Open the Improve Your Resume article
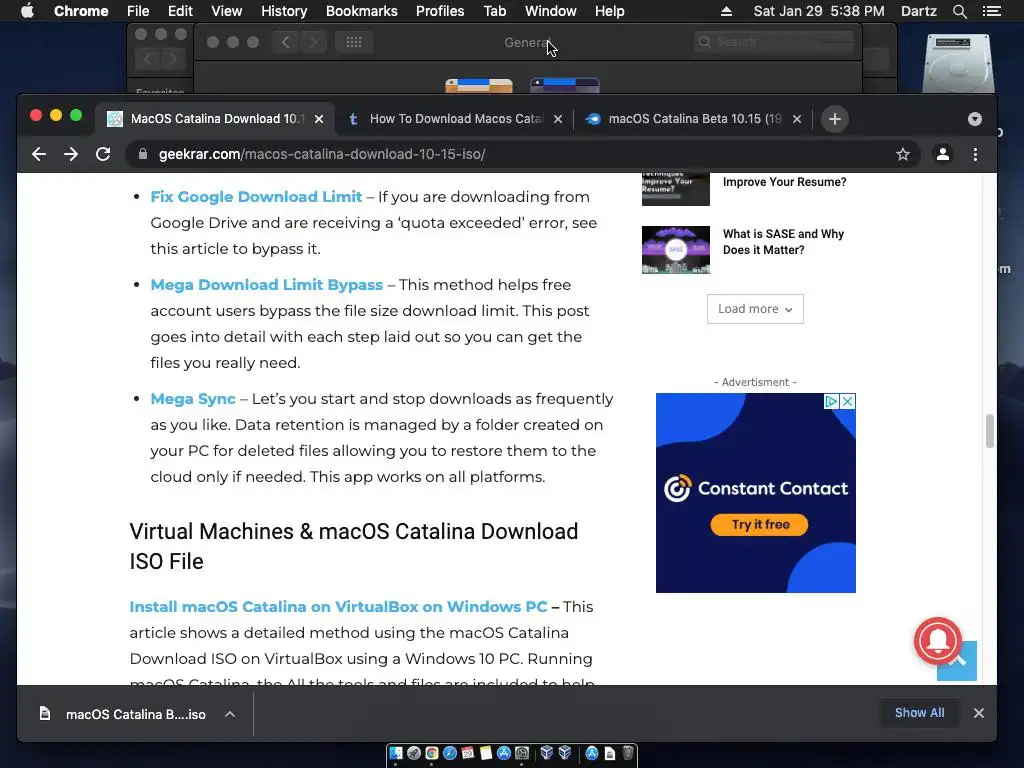 coord(784,182)
